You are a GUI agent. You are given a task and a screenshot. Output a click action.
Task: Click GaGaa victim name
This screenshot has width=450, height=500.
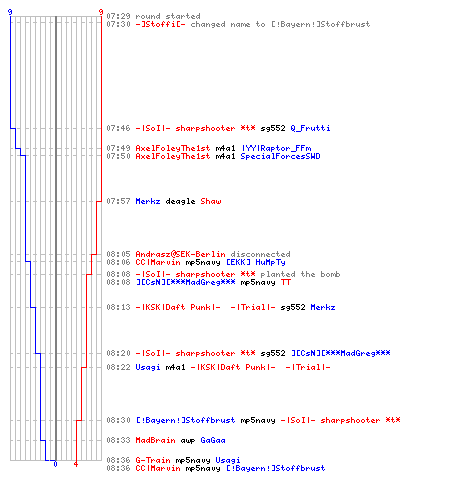click(213, 440)
